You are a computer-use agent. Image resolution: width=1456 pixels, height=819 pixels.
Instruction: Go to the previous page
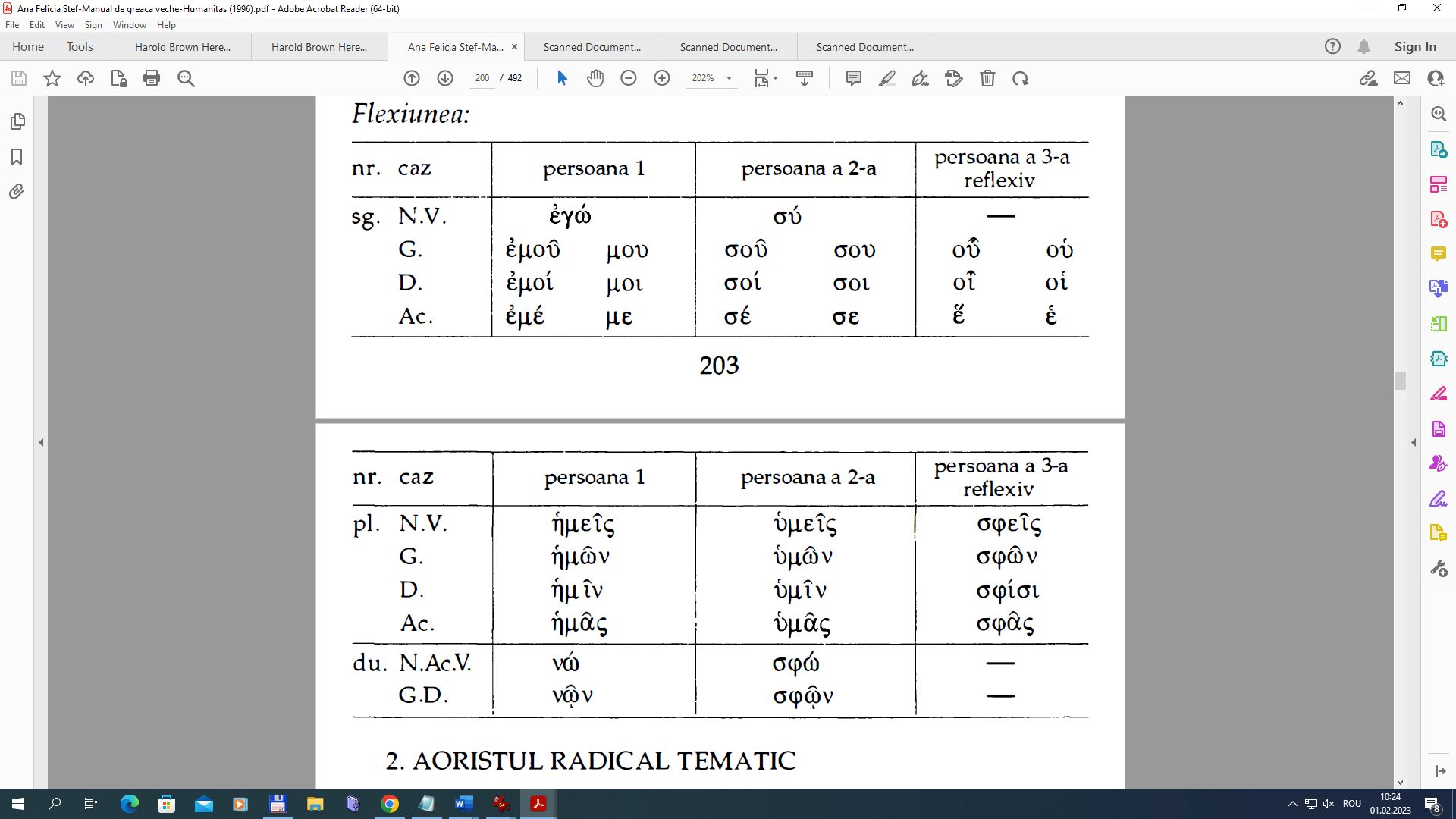click(412, 78)
